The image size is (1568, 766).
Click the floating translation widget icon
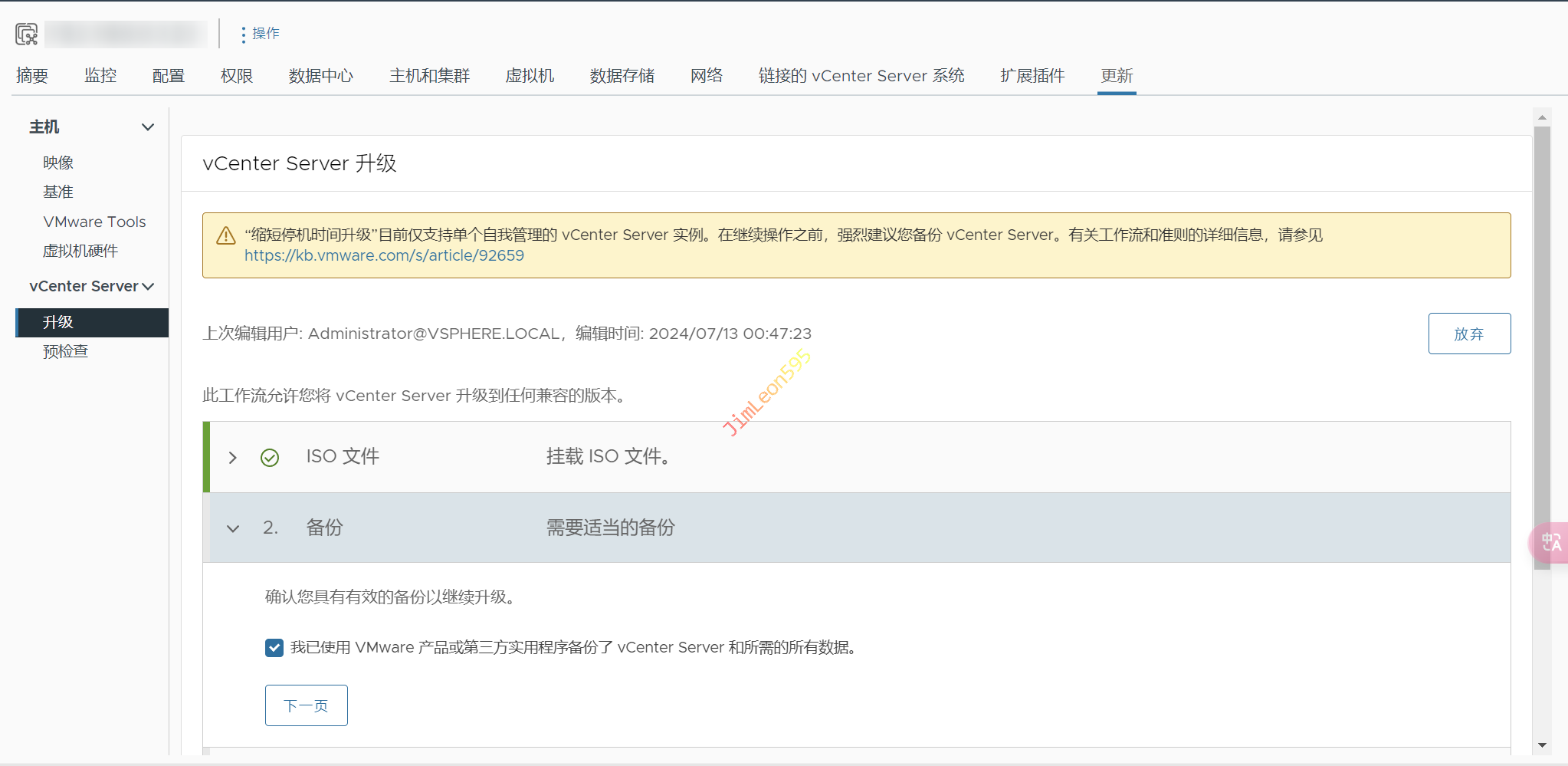click(1550, 543)
